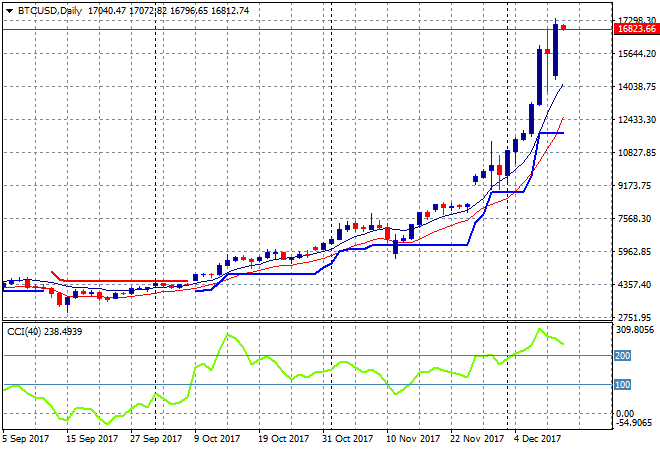Image resolution: width=660 pixels, height=450 pixels.
Task: Click the 22 Nov 2017 date label
Action: (x=476, y=439)
